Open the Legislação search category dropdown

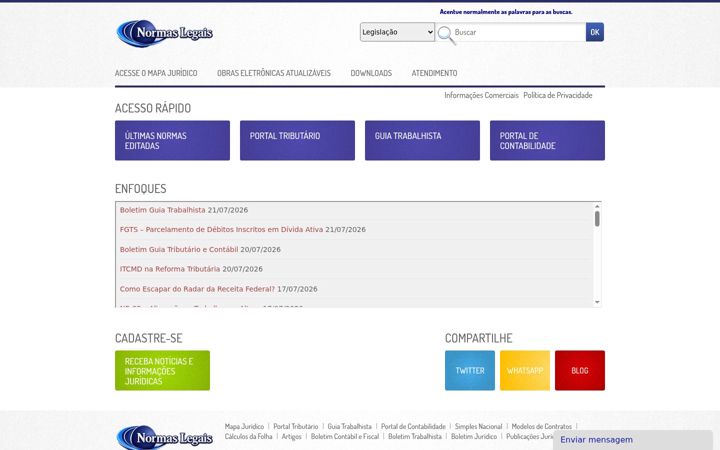397,32
